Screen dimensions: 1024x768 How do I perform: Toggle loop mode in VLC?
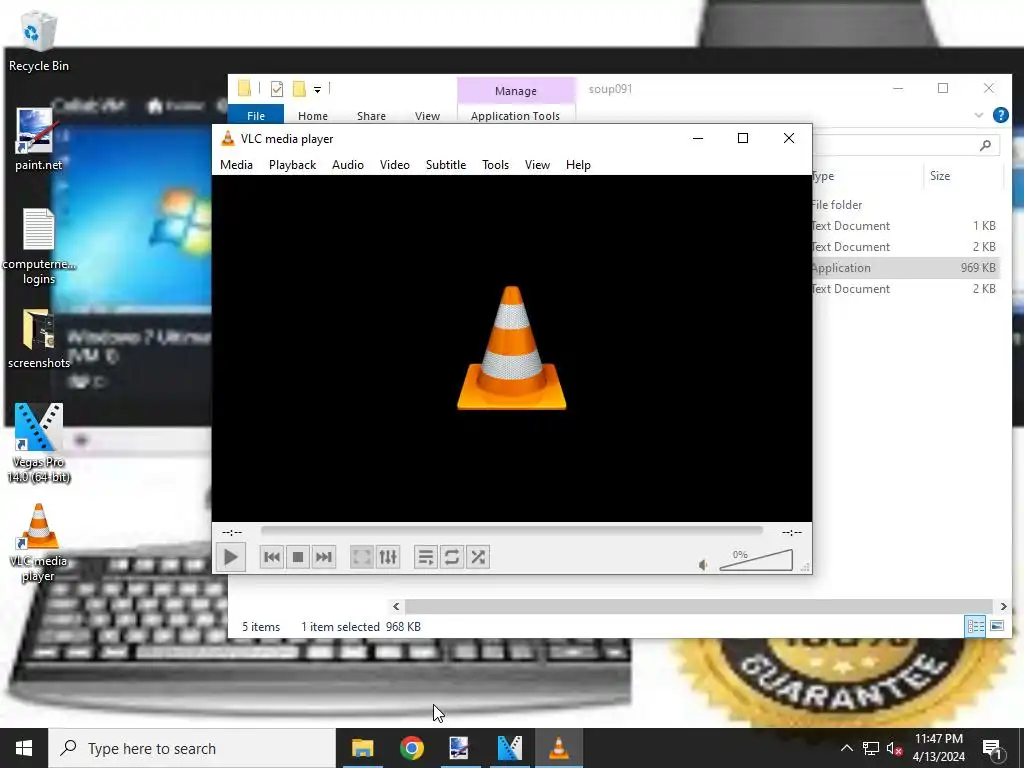452,557
